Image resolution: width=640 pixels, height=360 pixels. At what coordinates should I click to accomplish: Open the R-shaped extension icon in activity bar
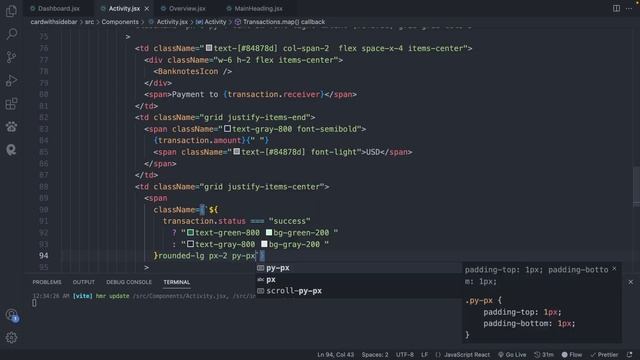11,150
